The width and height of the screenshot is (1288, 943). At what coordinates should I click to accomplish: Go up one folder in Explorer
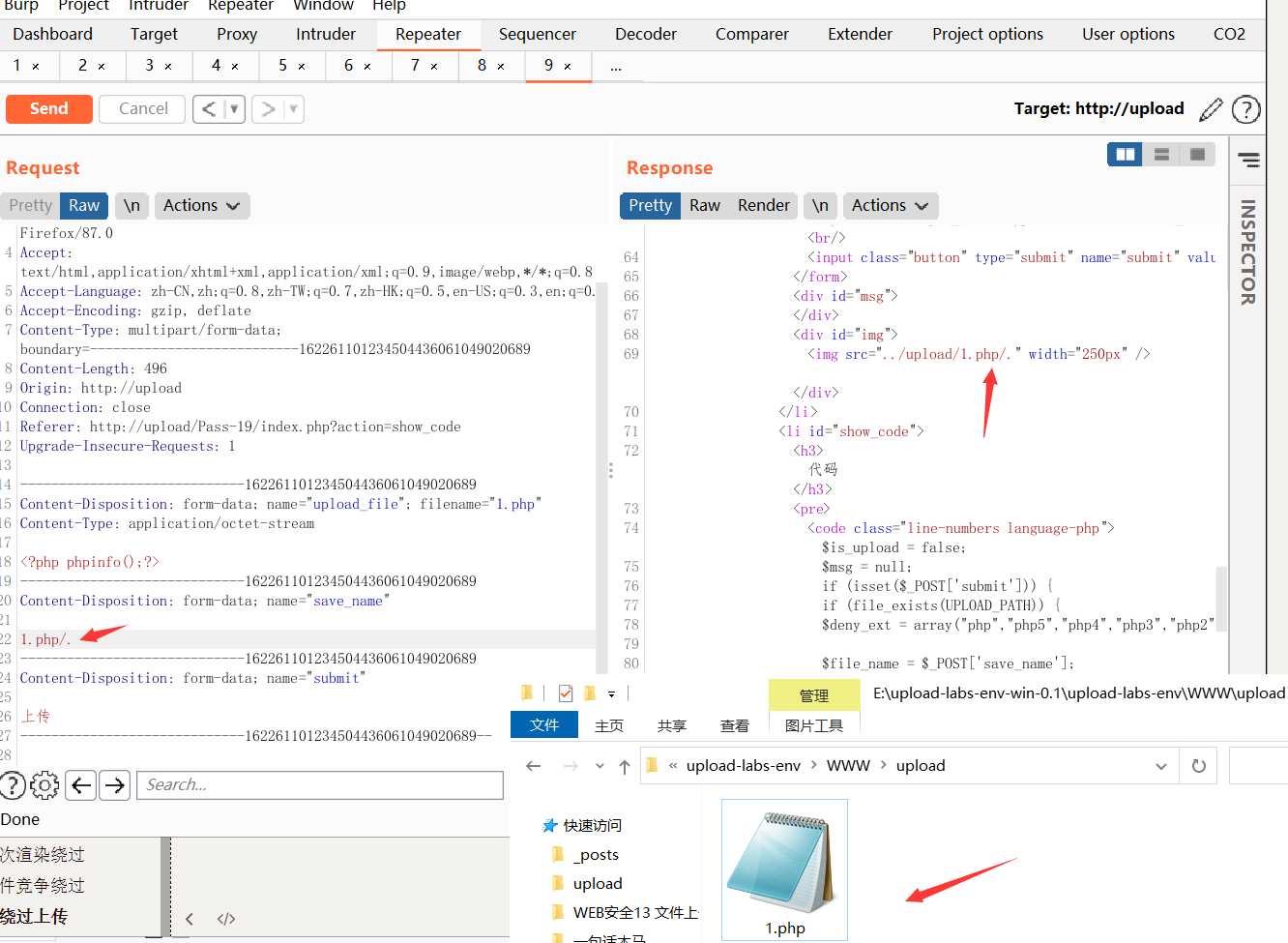point(625,766)
